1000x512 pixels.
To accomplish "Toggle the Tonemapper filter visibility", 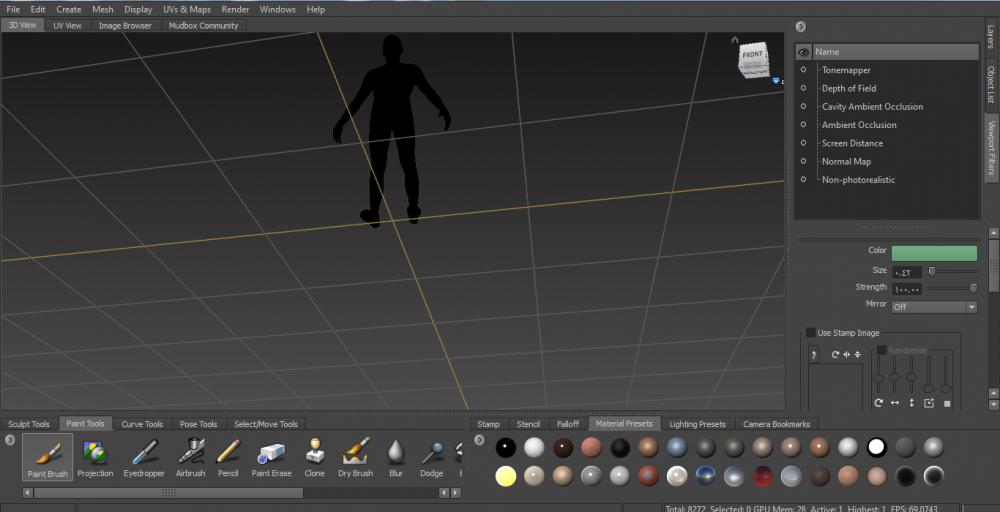I will (x=803, y=70).
